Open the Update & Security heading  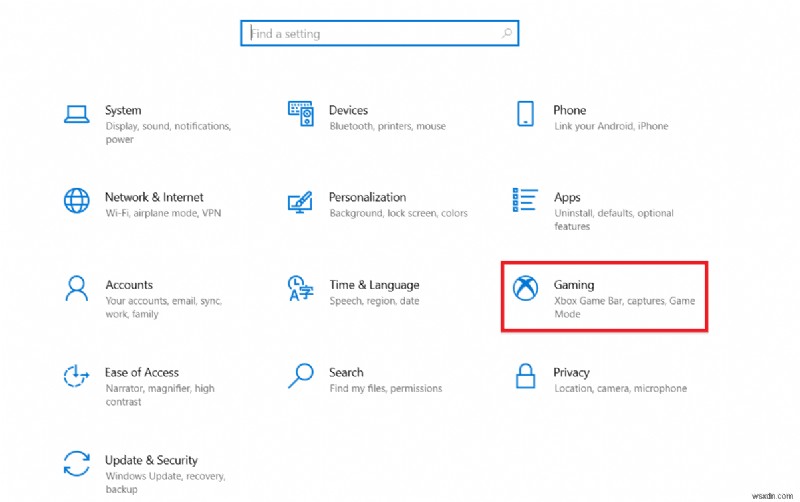pos(151,460)
